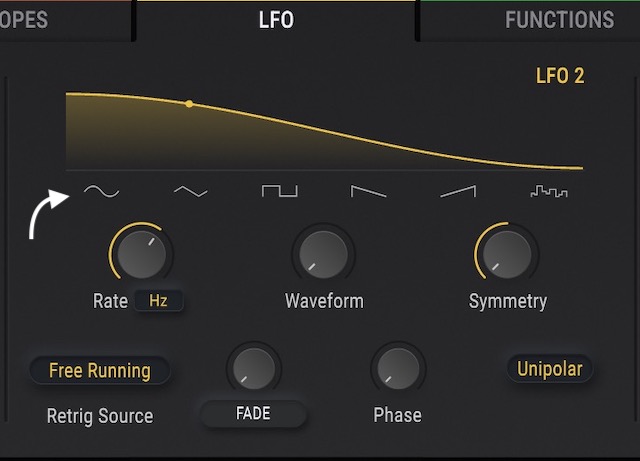Select the sample-and-hold random waveform icon
The image size is (640, 461).
tap(548, 190)
